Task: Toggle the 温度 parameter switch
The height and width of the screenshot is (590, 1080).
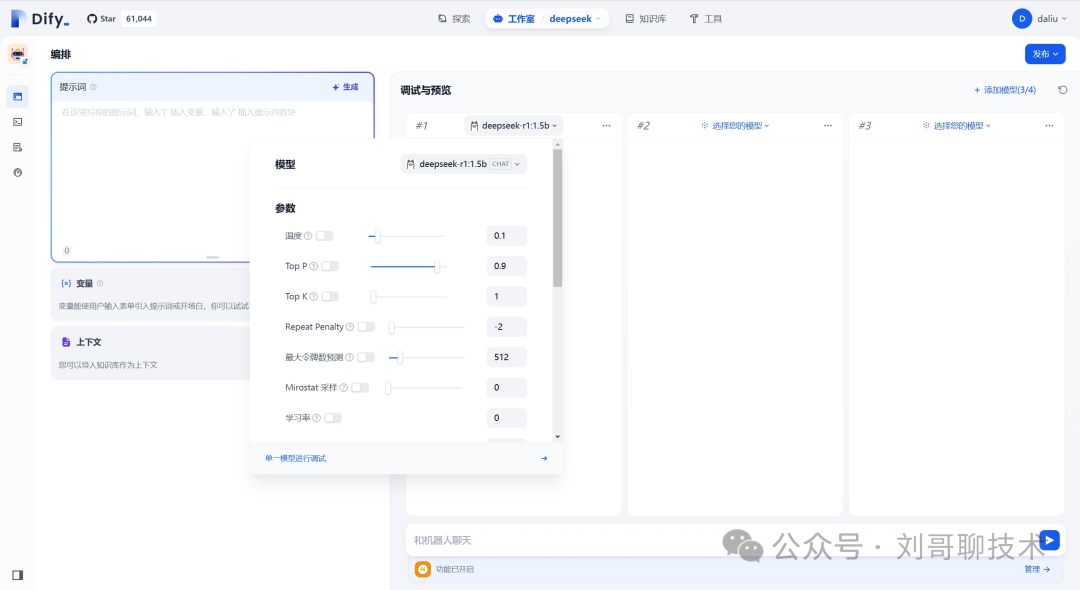Action: 324,236
